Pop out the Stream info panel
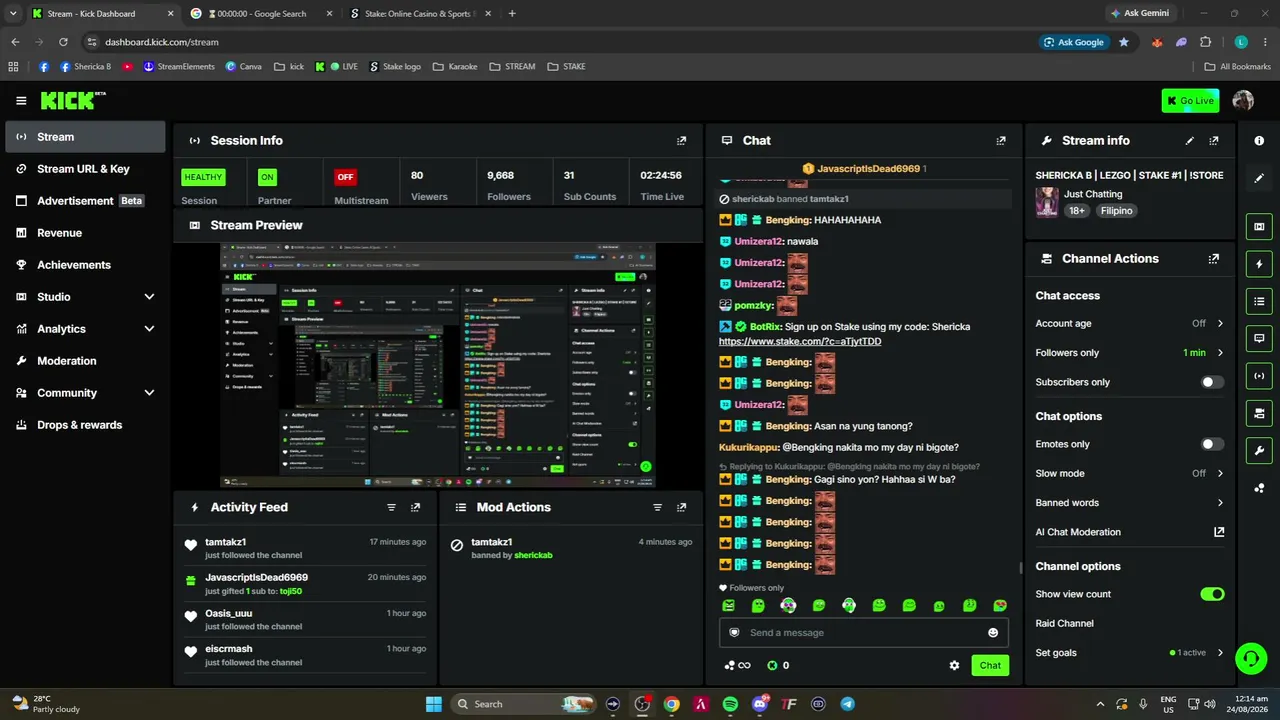 coord(1214,141)
